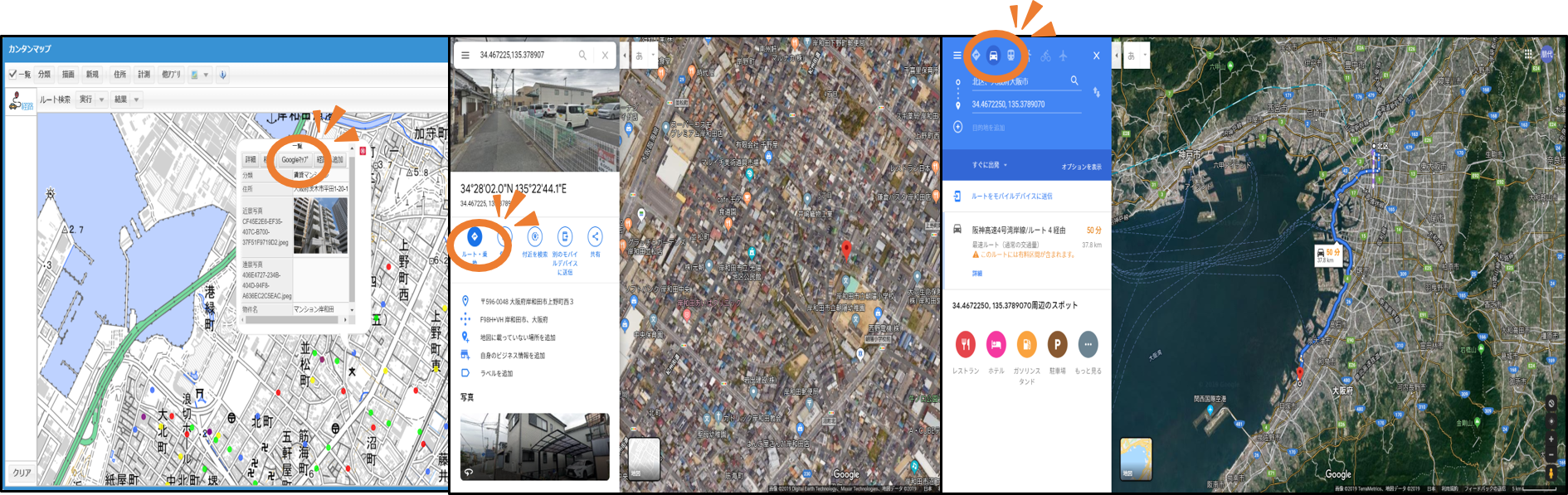Open the Google apps grid icon

(x=1528, y=54)
